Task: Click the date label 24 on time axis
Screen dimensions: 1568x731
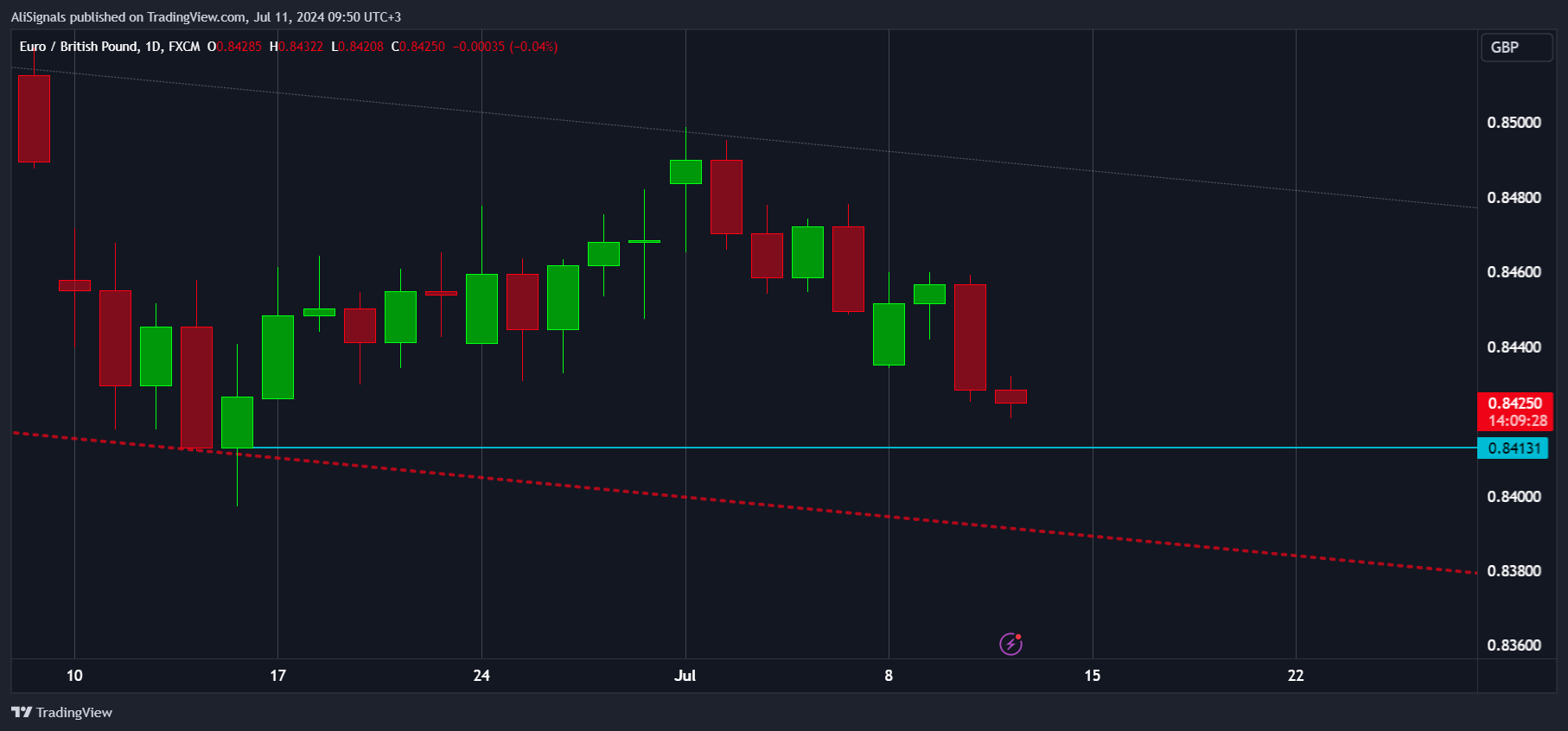Action: [481, 676]
